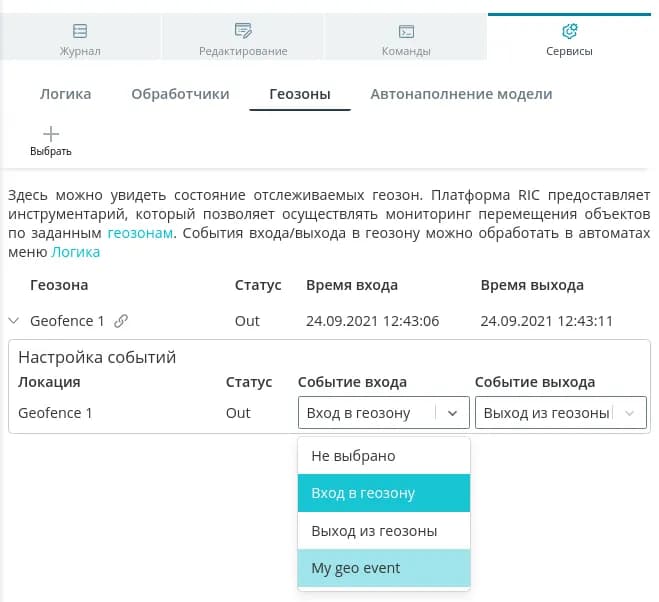Pick Выход из геозоны in dropdown list

click(383, 530)
